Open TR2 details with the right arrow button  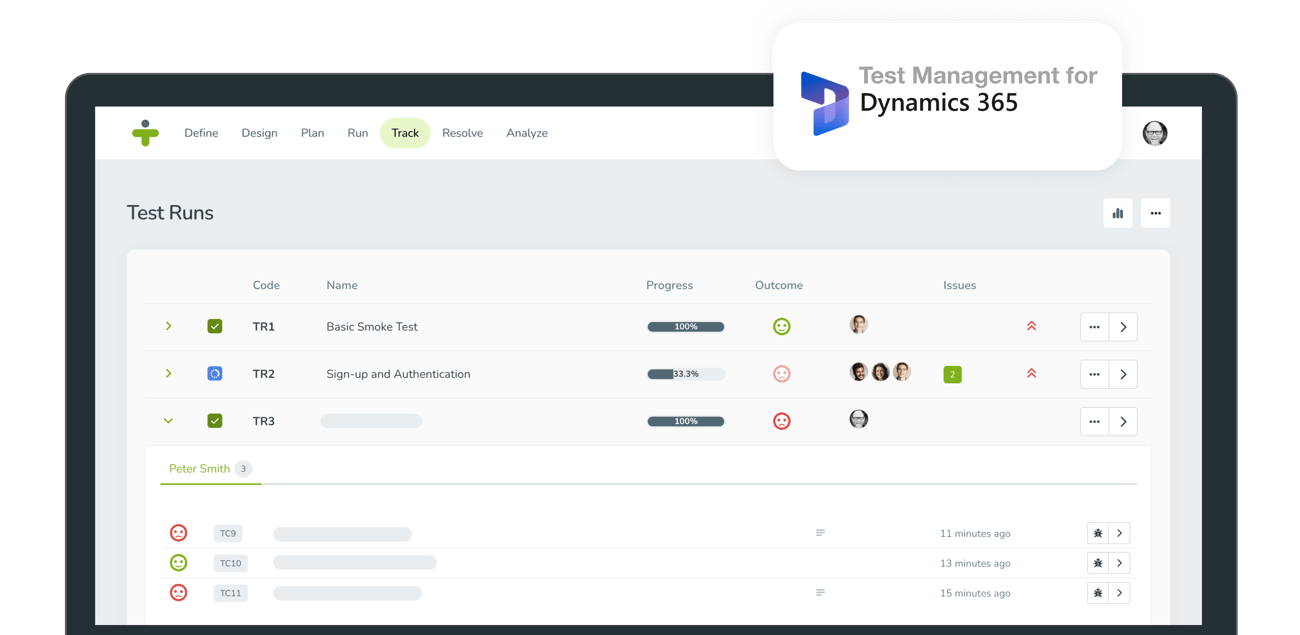point(1123,373)
